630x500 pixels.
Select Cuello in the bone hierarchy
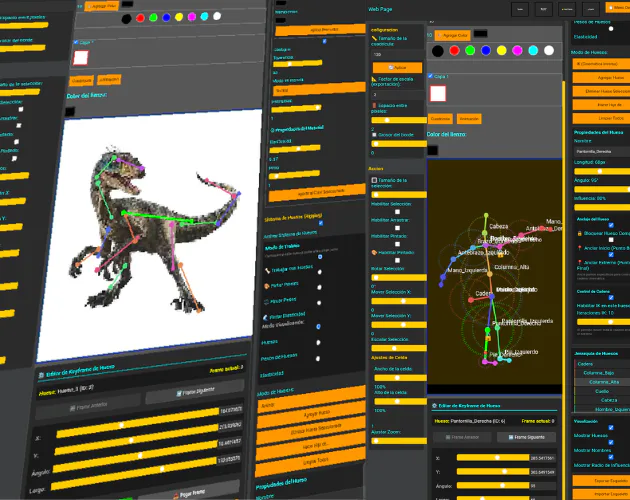pos(602,391)
